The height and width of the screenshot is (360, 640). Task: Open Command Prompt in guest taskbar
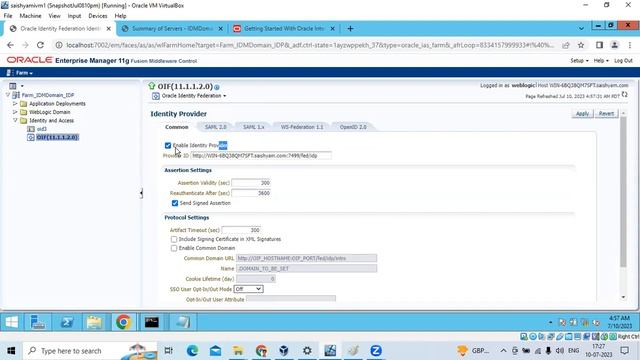(151, 322)
